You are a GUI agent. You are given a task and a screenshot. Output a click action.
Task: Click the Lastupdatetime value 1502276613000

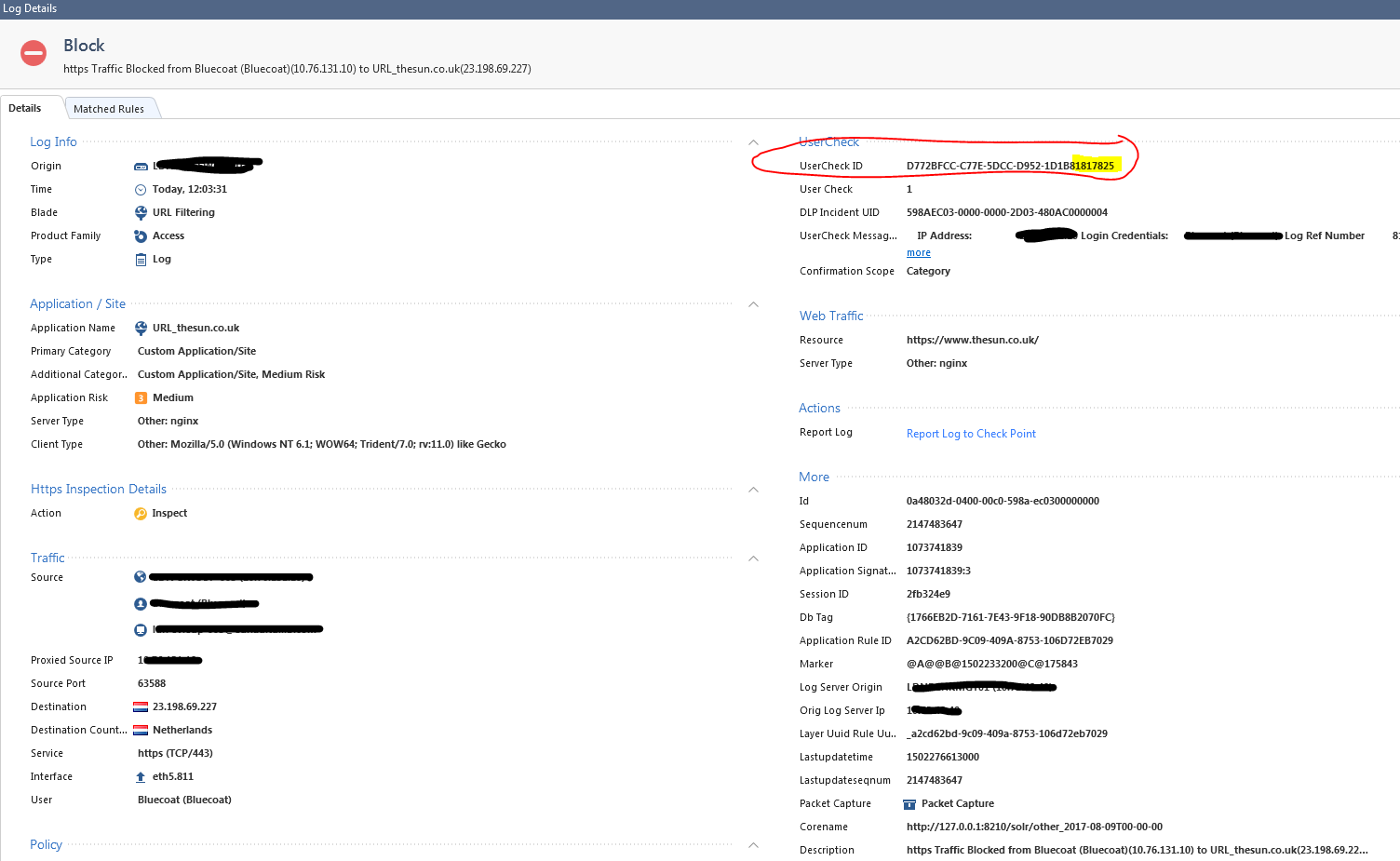pyautogui.click(x=943, y=758)
